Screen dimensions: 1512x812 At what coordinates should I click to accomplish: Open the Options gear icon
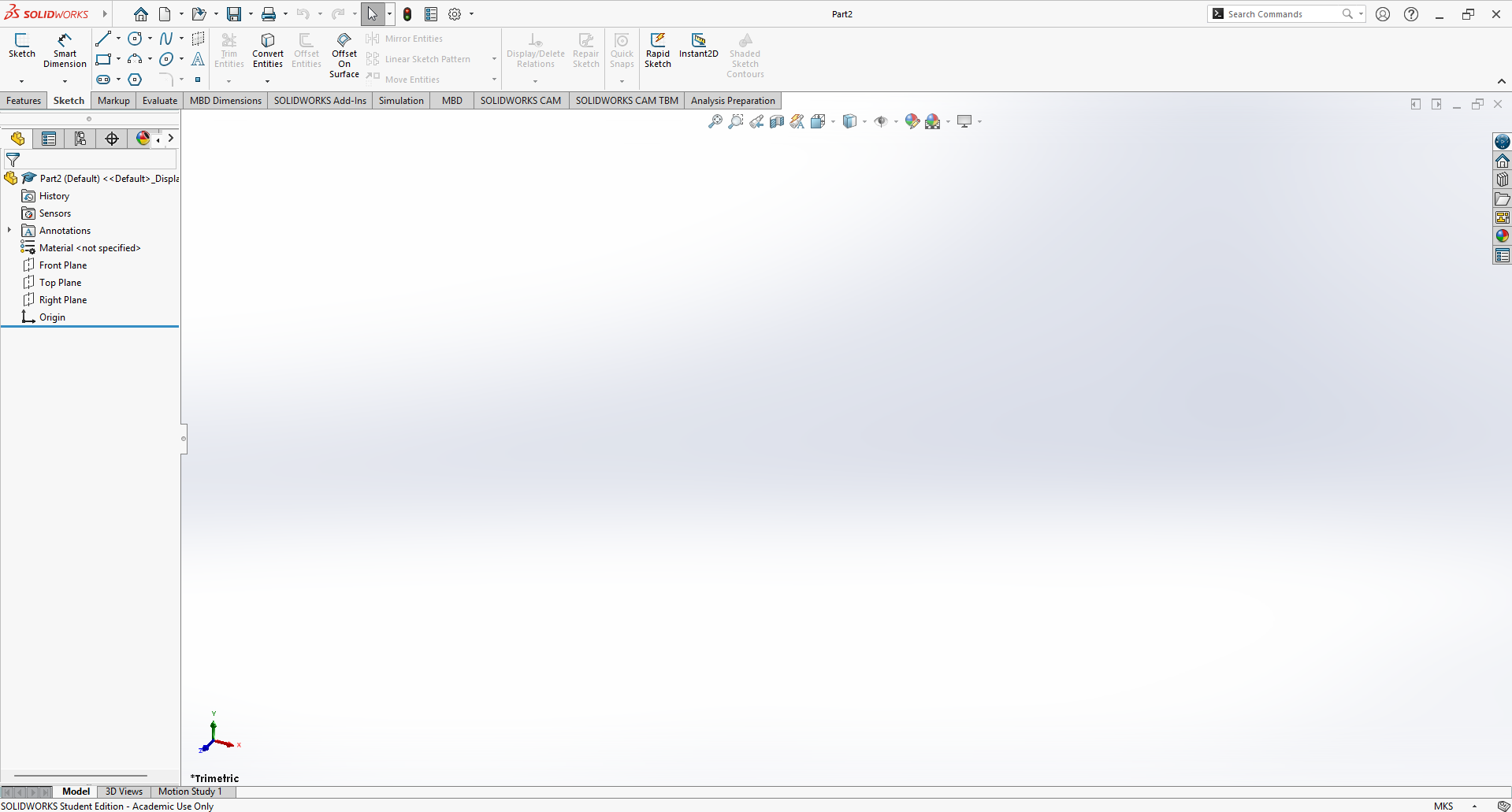pyautogui.click(x=455, y=14)
